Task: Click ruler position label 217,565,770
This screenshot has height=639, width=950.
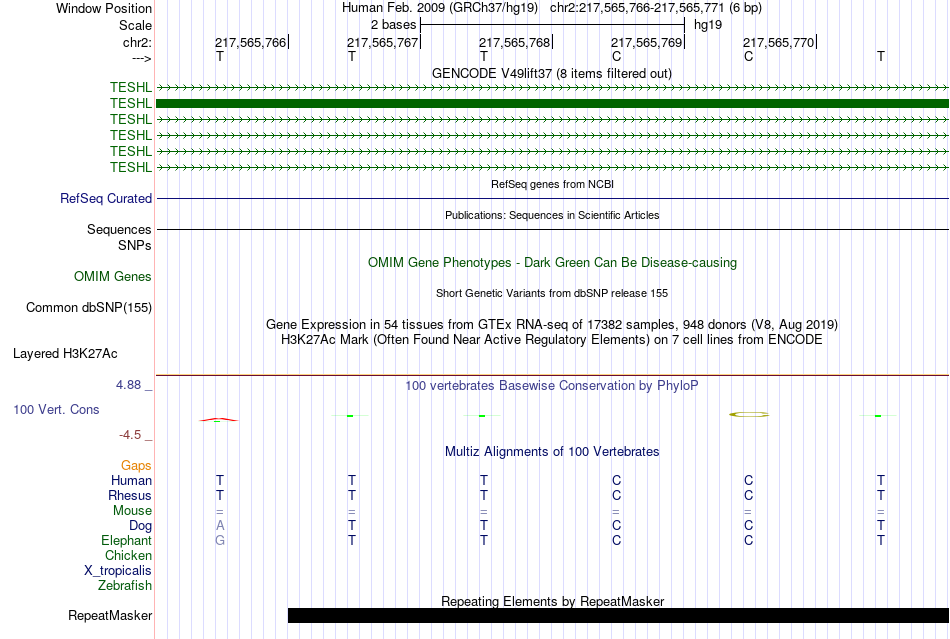Action: coord(779,42)
